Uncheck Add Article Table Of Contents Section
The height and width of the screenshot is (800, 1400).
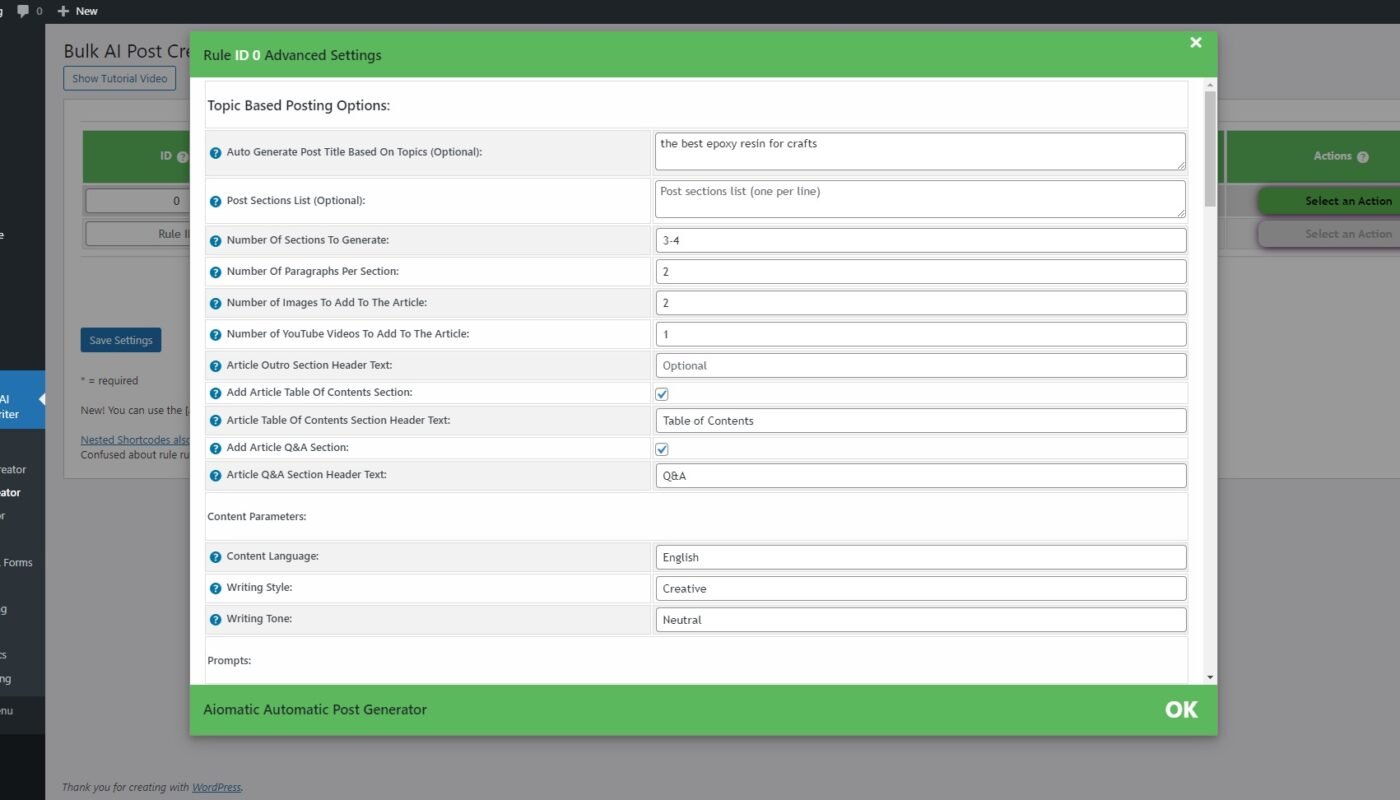click(662, 394)
